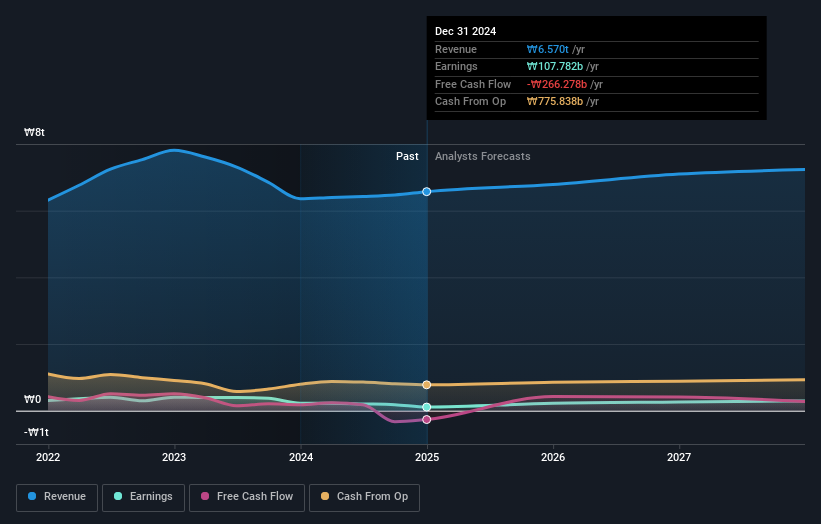Click the ₩0 y-axis label
The width and height of the screenshot is (821, 524).
click(32, 399)
